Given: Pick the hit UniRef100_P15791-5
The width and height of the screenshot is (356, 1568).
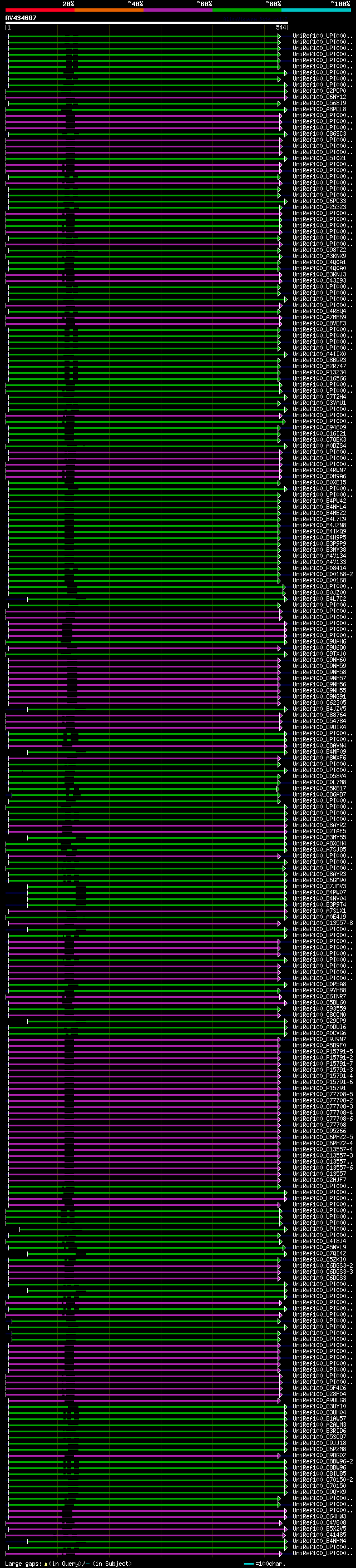Looking at the screenshot, I should [323, 1051].
